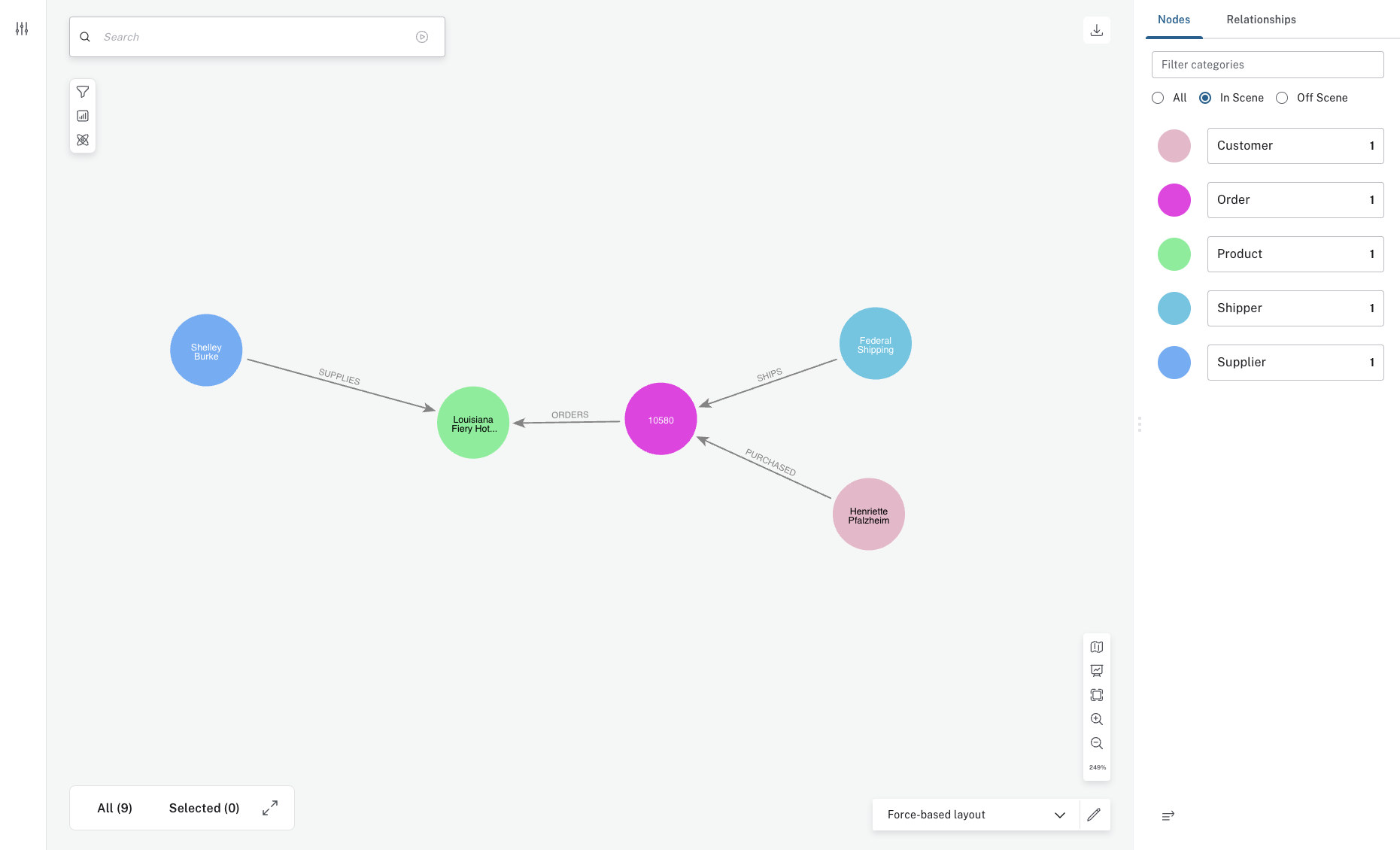Click the fit to screen icon
The height and width of the screenshot is (850, 1400).
click(x=1096, y=695)
